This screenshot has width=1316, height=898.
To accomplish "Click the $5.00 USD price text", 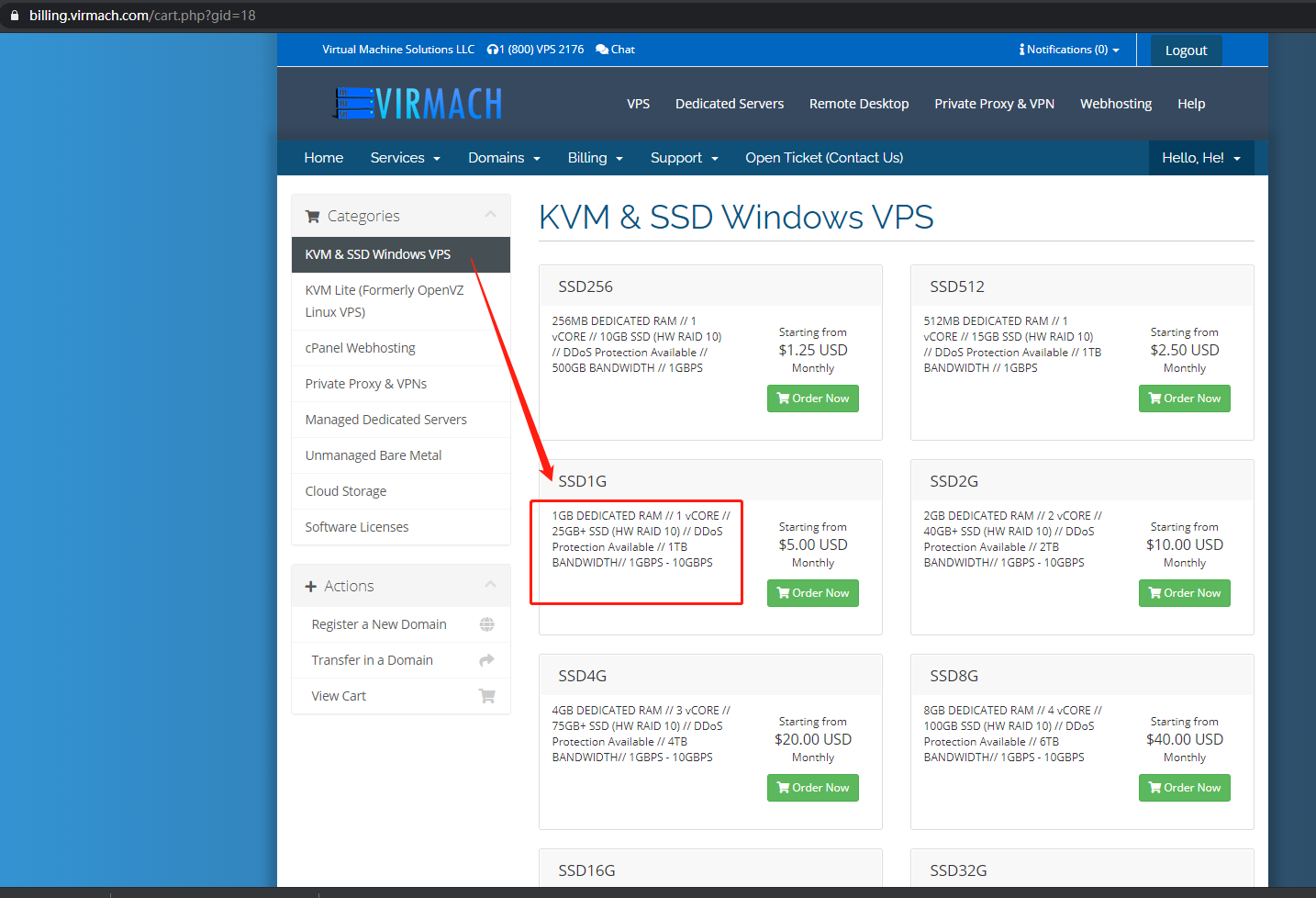I will [x=813, y=544].
